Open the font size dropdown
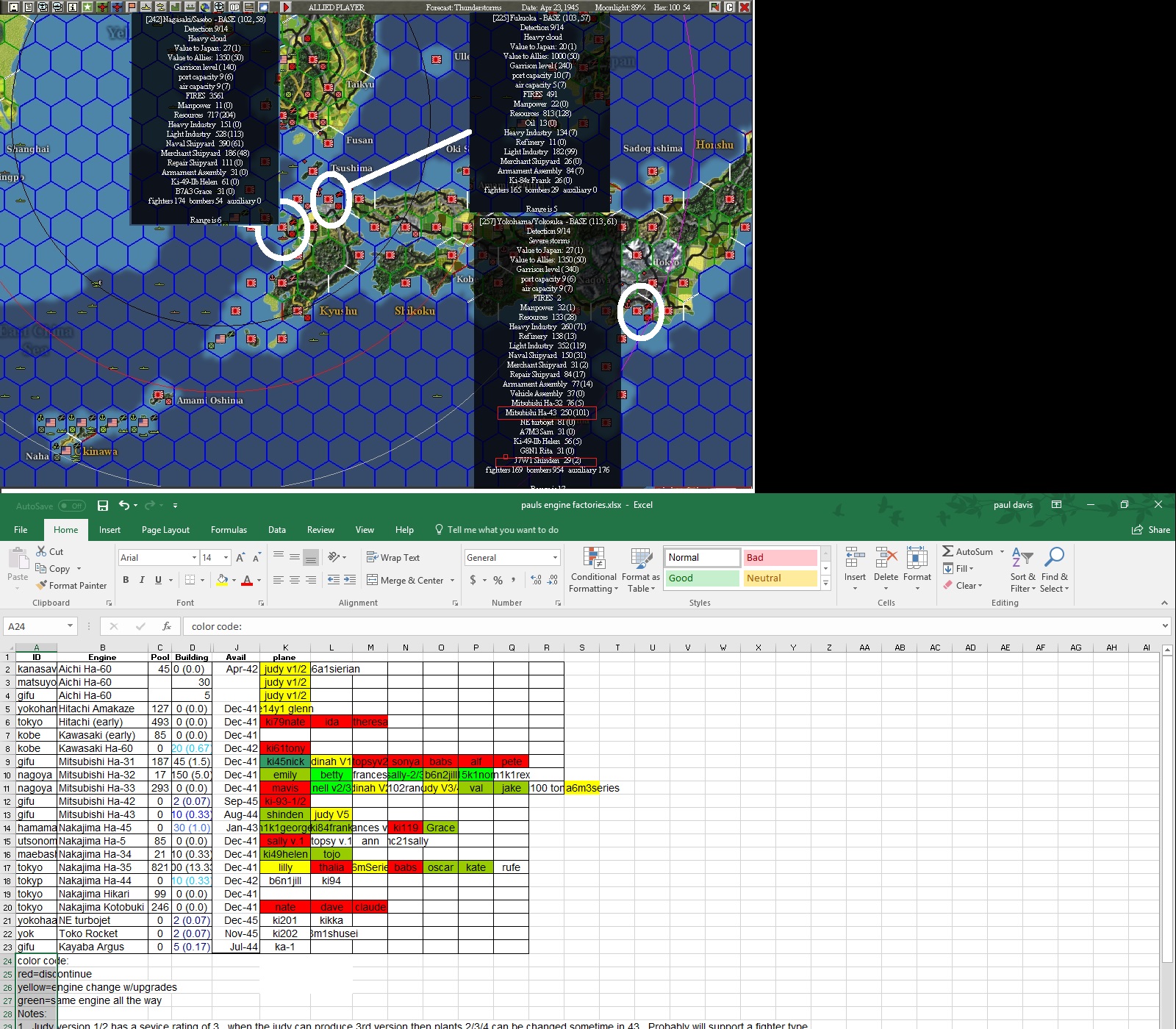 tap(226, 558)
